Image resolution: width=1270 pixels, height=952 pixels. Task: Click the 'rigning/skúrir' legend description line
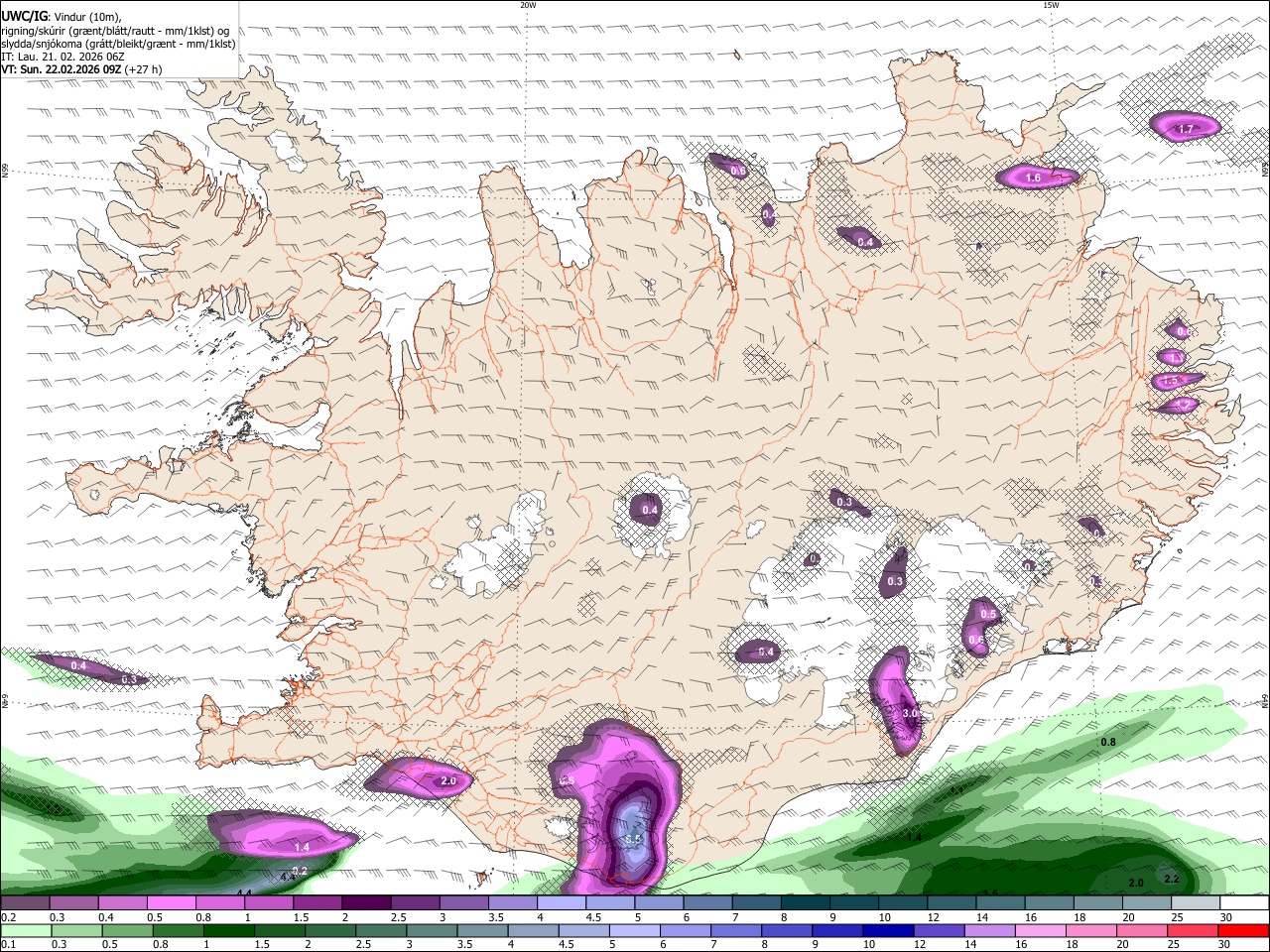[x=115, y=30]
